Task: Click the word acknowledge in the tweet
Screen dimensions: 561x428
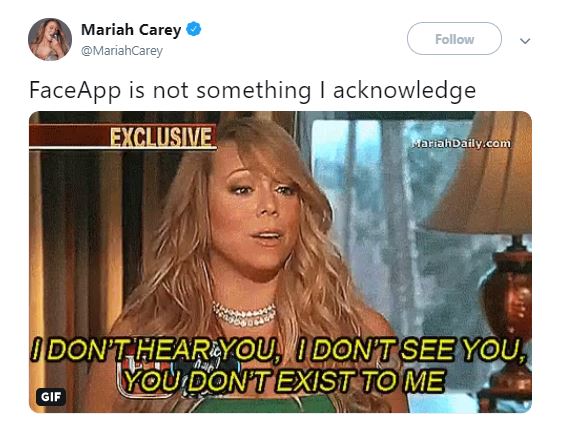Action: 405,91
